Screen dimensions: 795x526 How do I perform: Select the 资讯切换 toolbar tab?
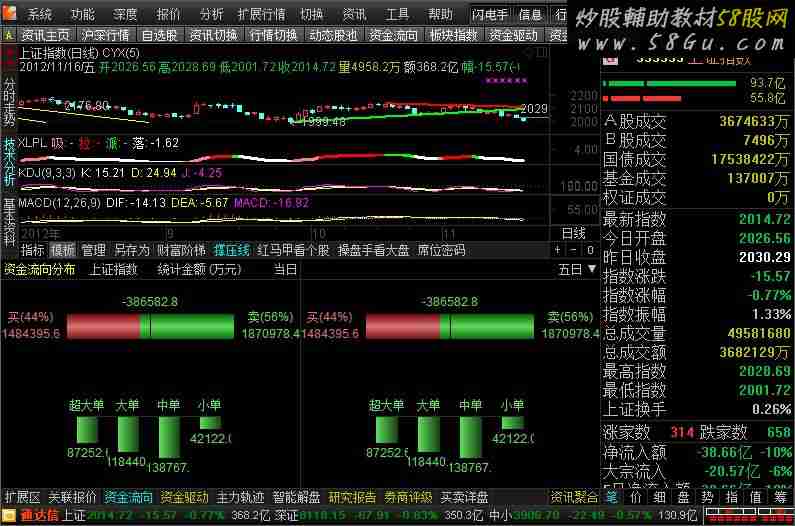pos(213,36)
